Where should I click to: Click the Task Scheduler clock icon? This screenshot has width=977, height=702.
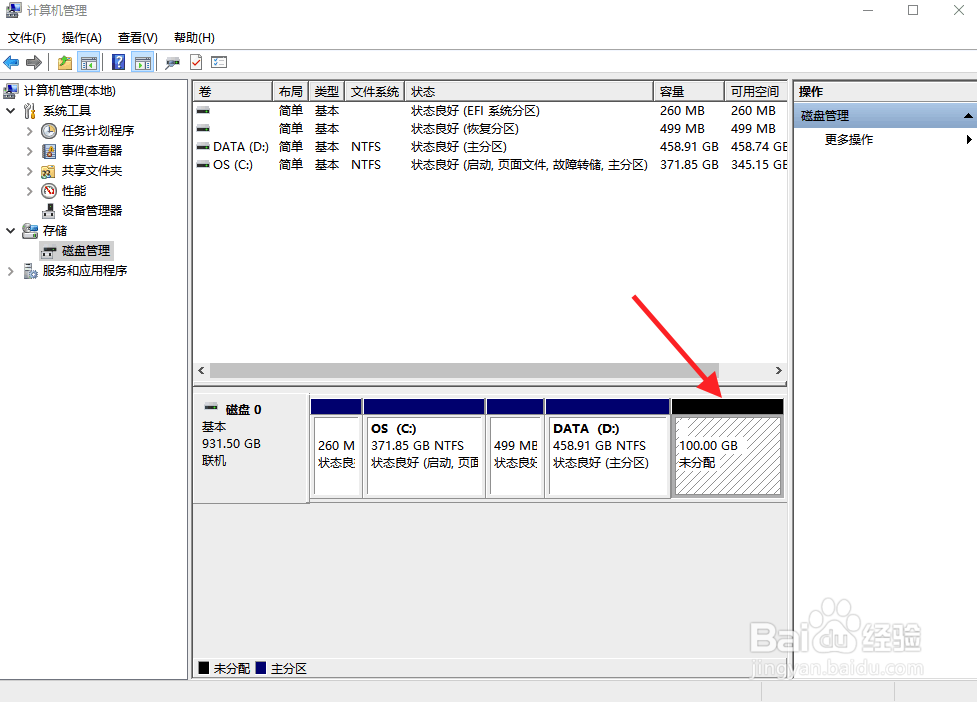[x=49, y=131]
